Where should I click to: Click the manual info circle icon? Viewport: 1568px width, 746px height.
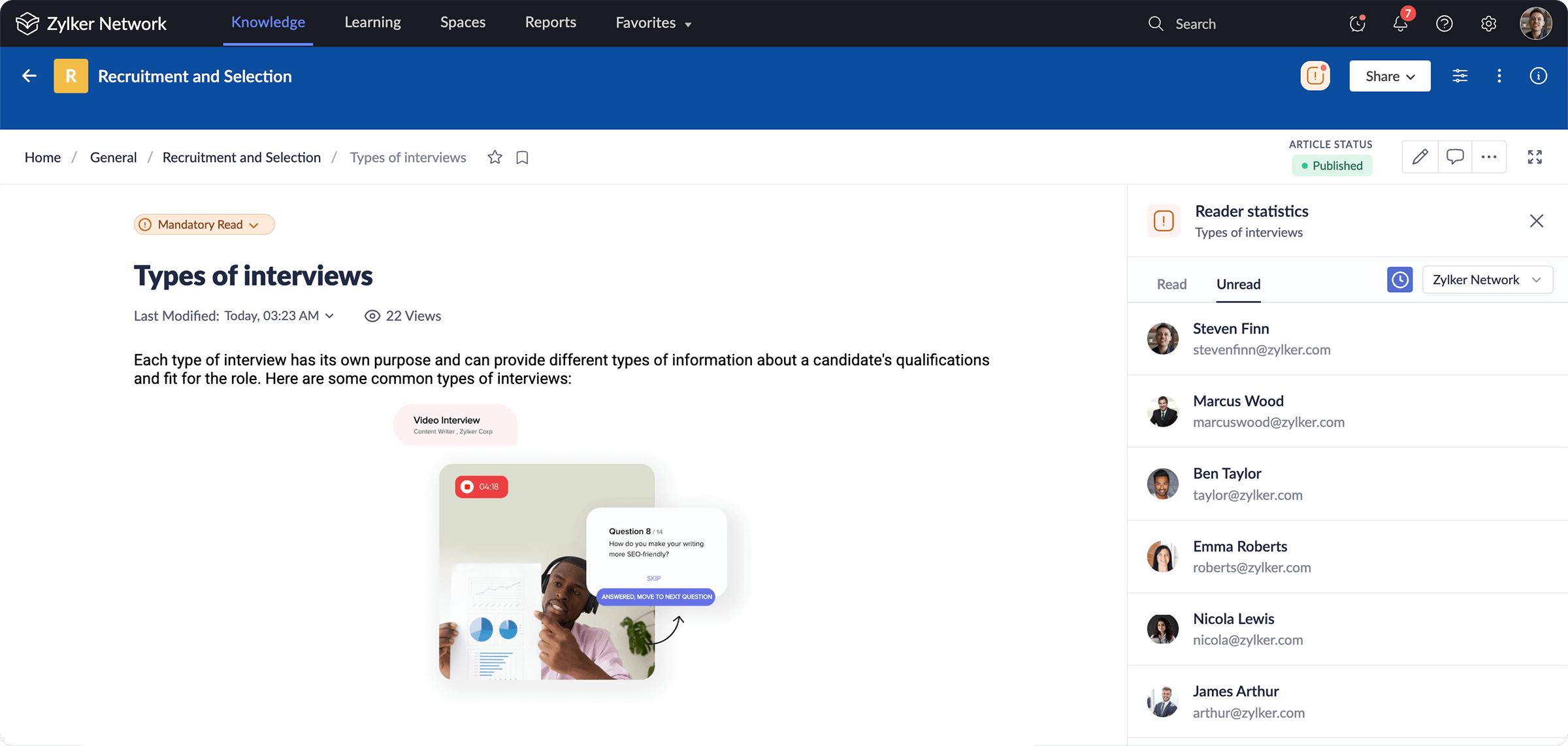1538,76
